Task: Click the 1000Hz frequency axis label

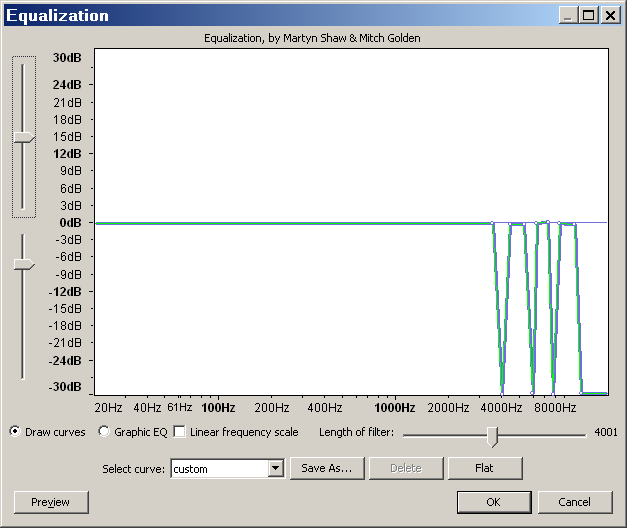Action: point(395,408)
